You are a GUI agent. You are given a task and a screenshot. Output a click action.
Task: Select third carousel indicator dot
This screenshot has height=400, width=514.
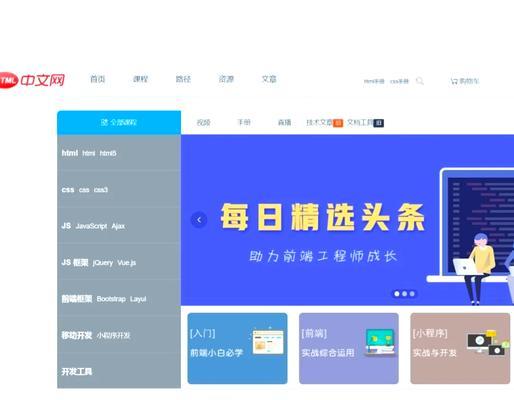click(412, 294)
